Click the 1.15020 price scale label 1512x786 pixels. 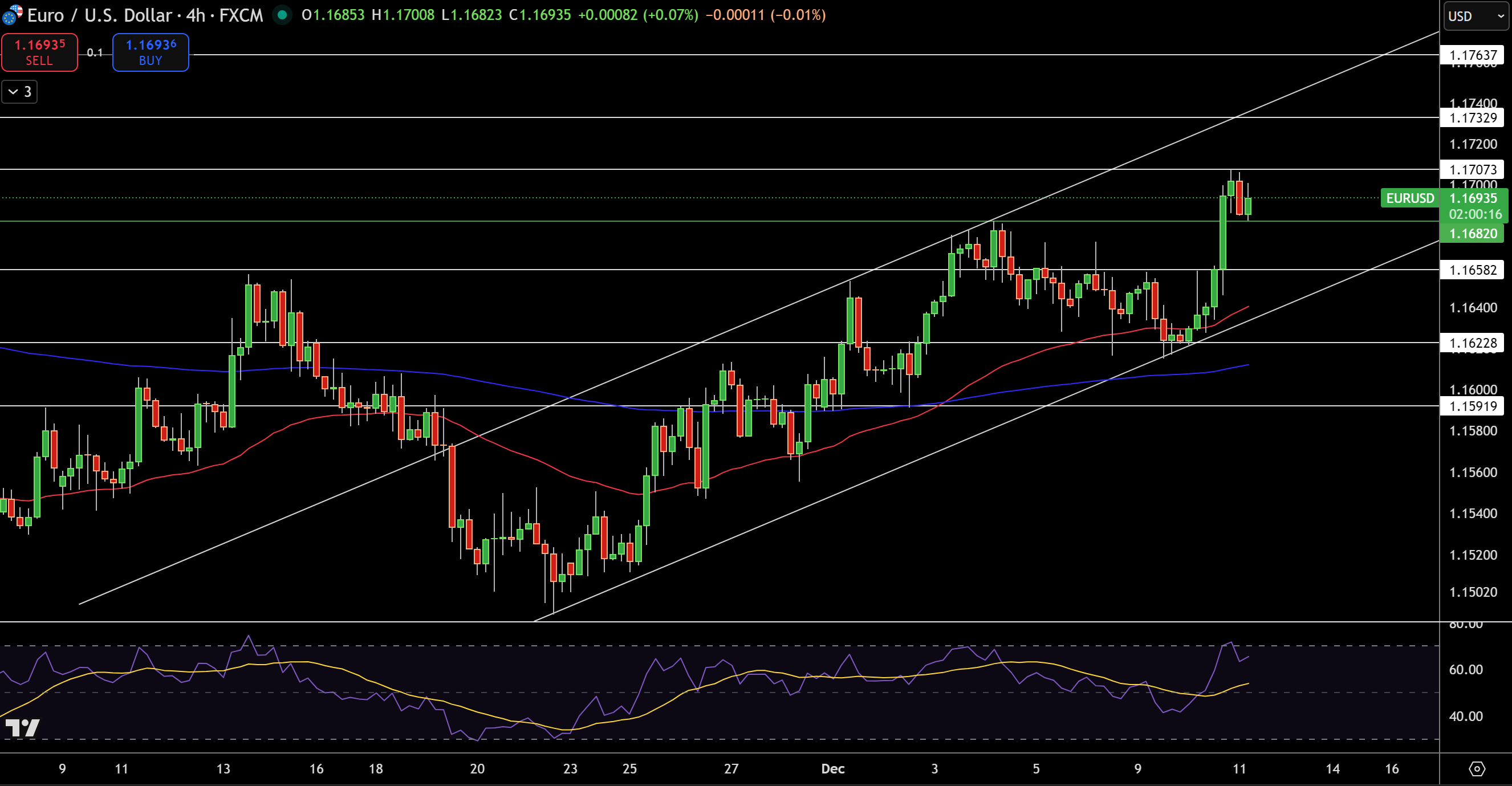[1473, 592]
